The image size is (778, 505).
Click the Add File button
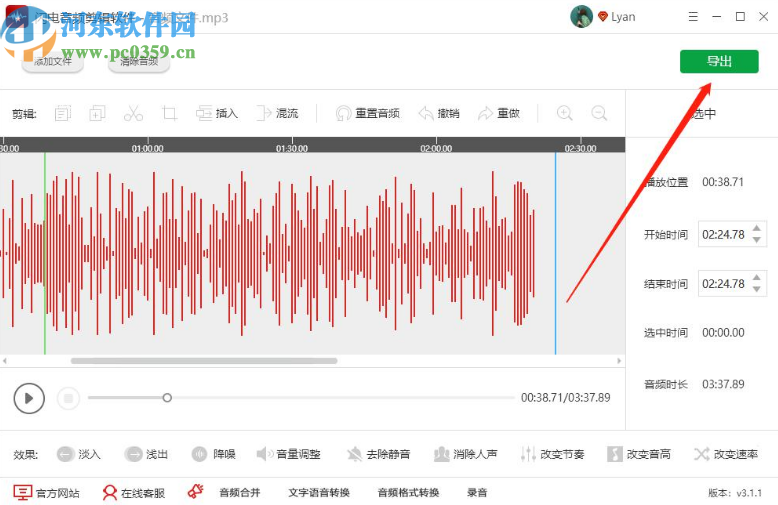pos(53,62)
